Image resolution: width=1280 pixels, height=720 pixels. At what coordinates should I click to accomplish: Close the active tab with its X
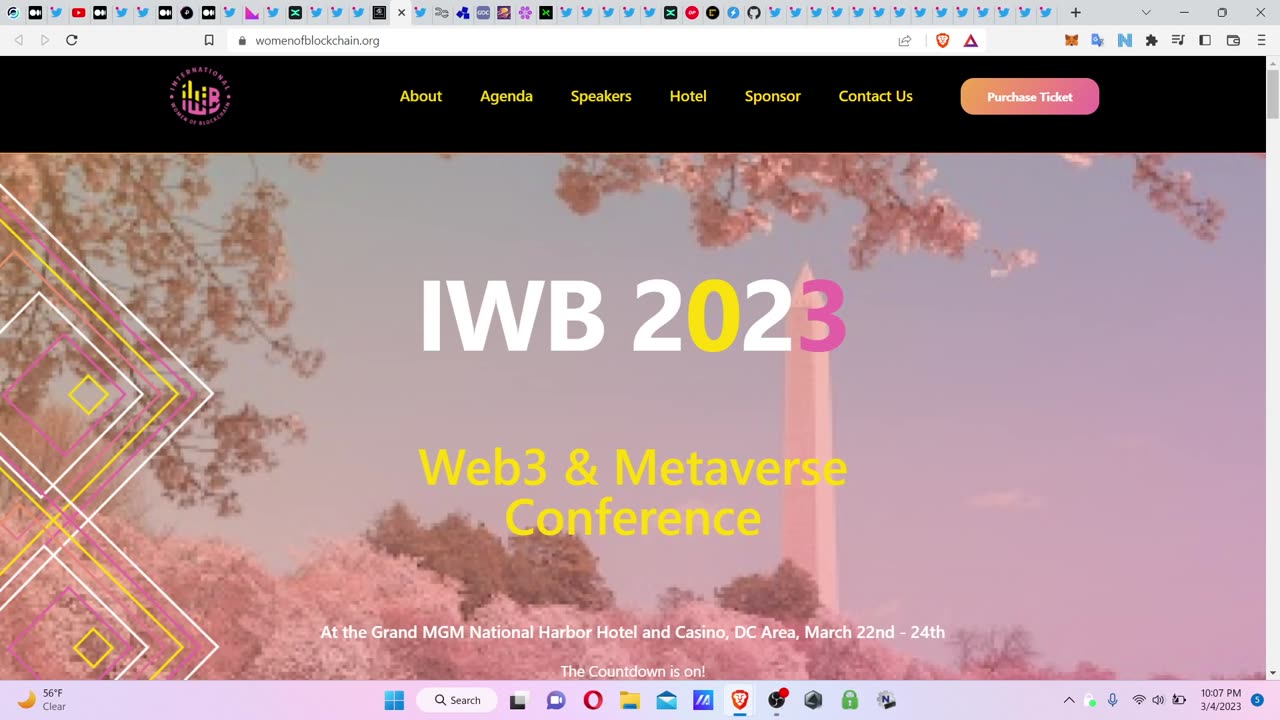[401, 13]
